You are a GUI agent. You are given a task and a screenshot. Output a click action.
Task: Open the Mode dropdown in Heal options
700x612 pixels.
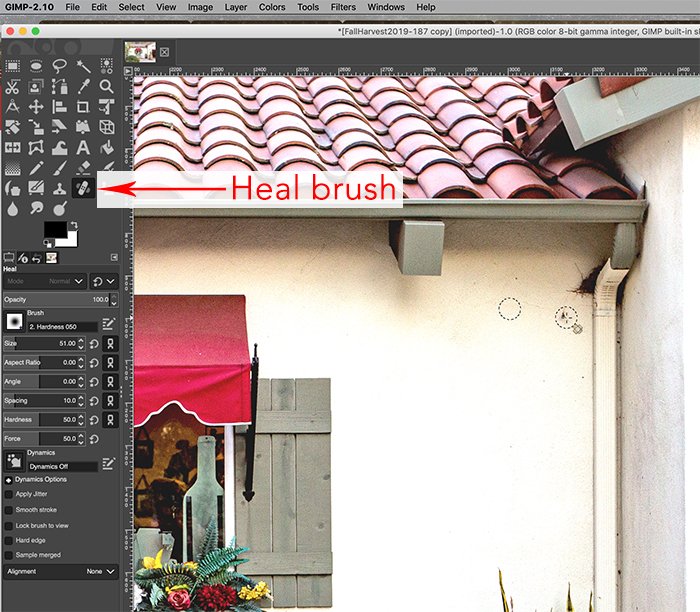pyautogui.click(x=44, y=282)
